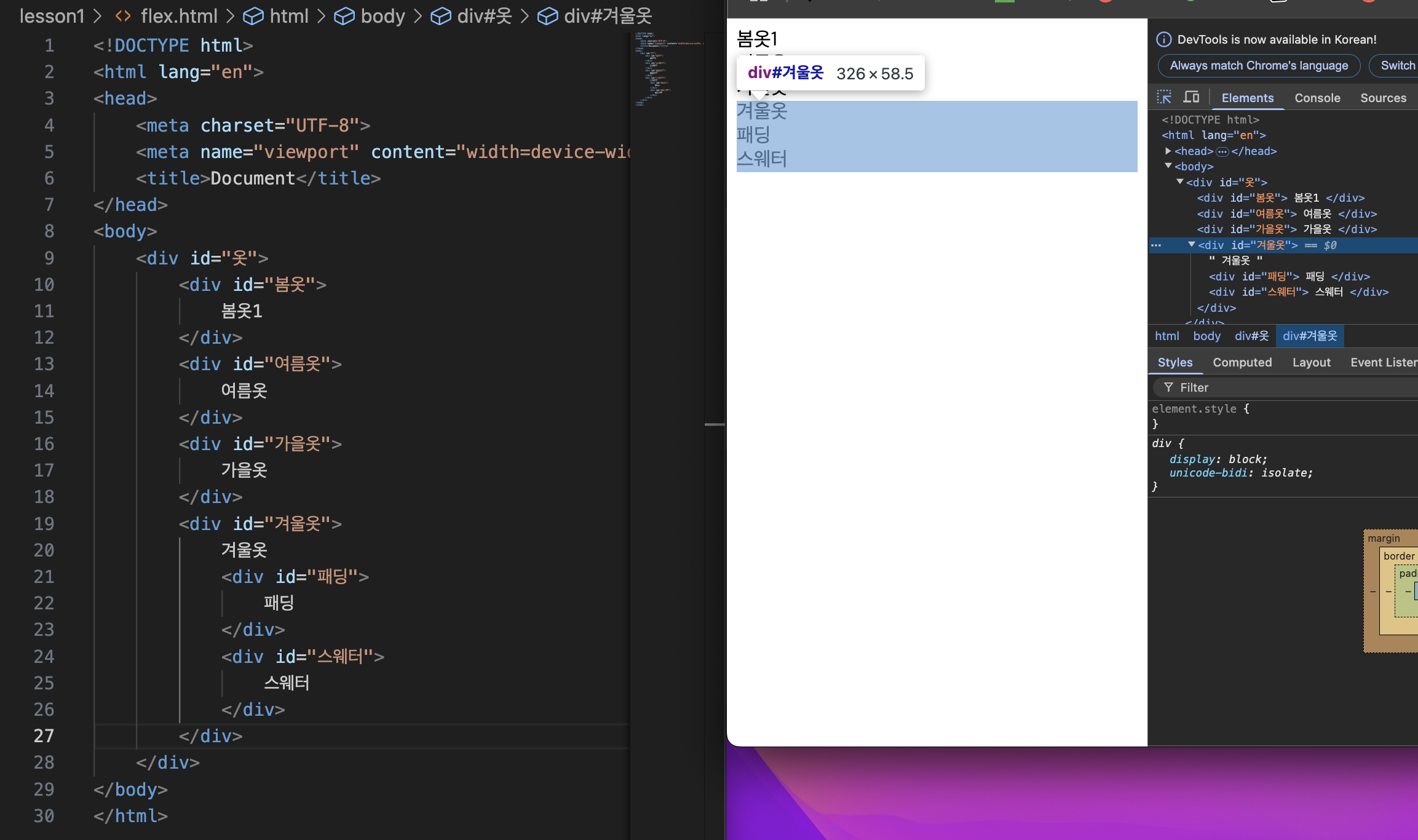Screen dimensions: 1418x840
Task: Click the body cube icon in breadcrumb
Action: coord(344,17)
